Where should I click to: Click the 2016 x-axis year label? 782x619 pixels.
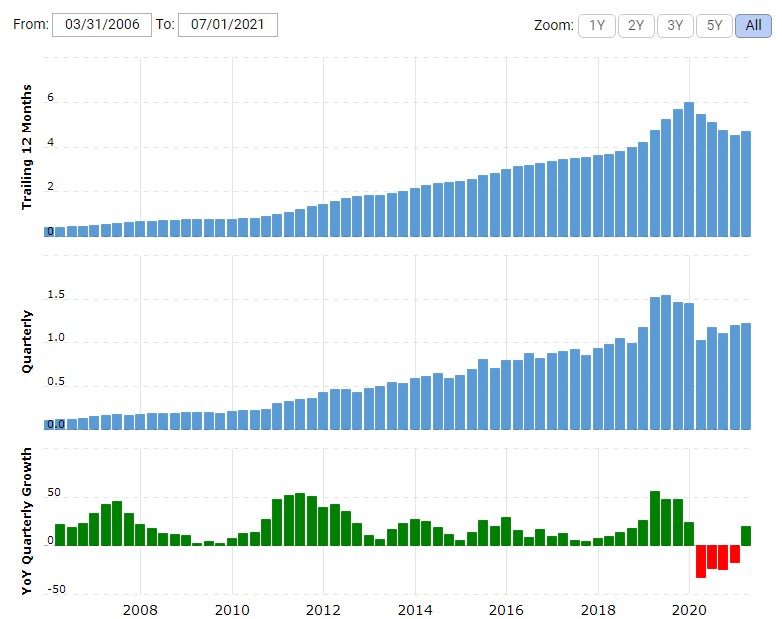point(506,610)
